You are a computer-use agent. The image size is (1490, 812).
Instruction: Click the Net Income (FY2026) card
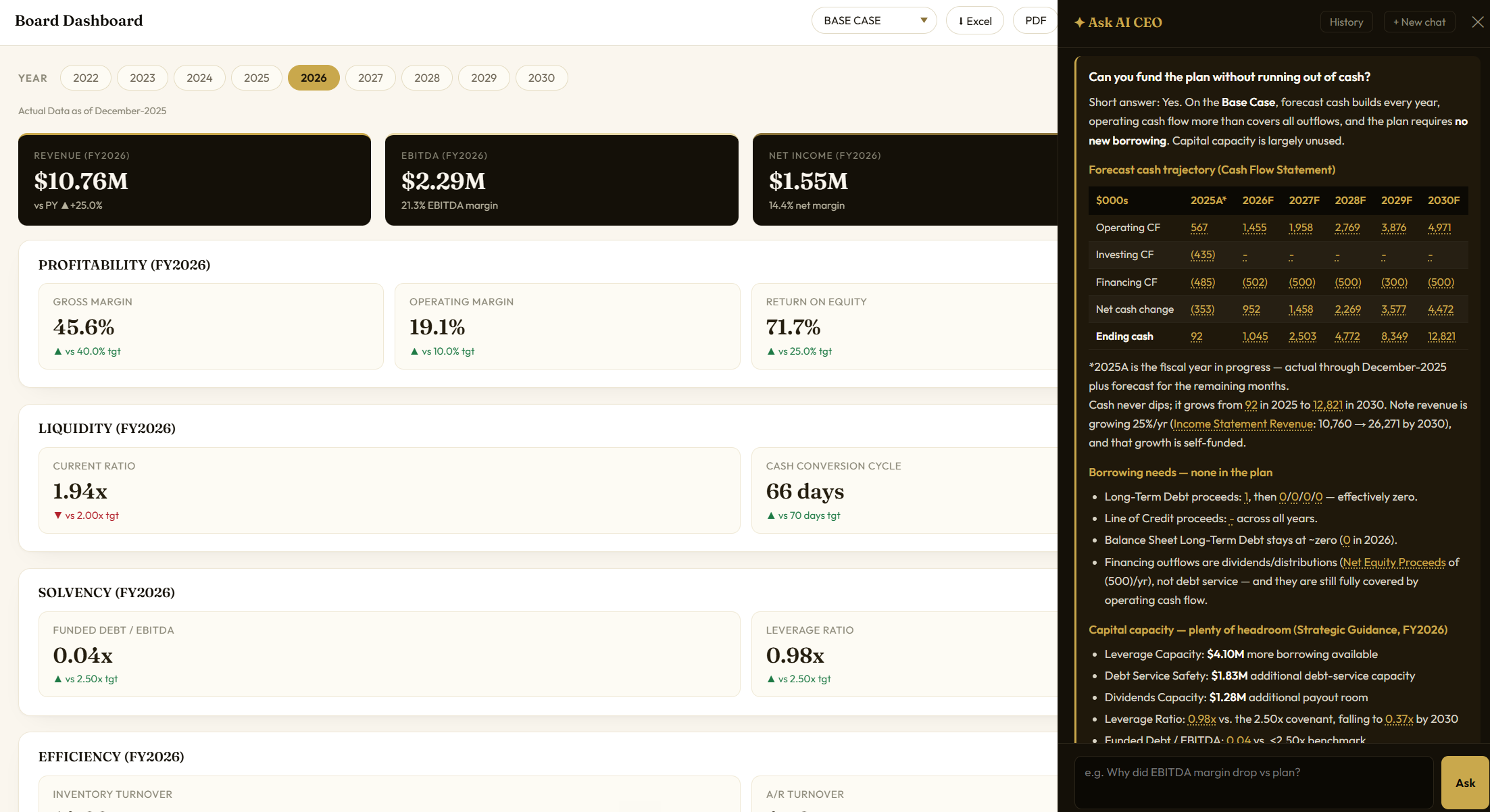click(x=905, y=180)
